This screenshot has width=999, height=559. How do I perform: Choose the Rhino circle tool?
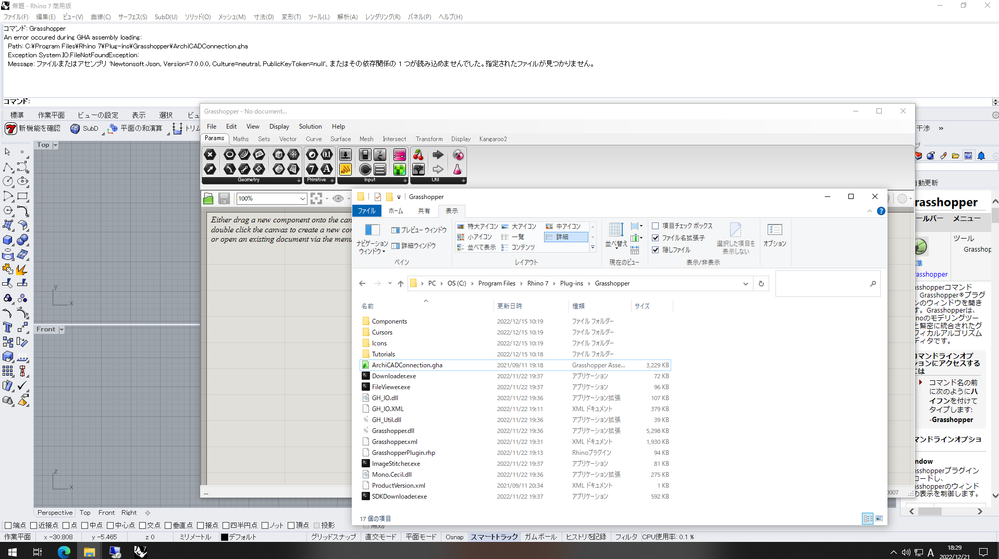(x=8, y=182)
